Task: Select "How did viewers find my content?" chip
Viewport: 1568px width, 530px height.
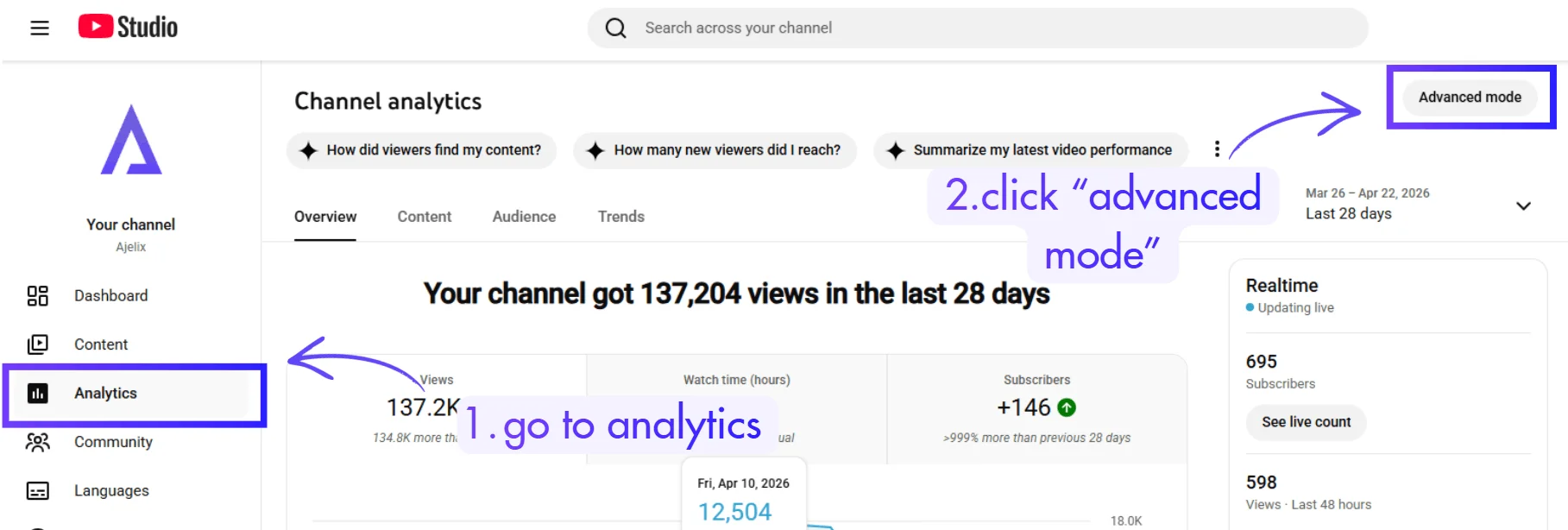Action: pyautogui.click(x=421, y=150)
